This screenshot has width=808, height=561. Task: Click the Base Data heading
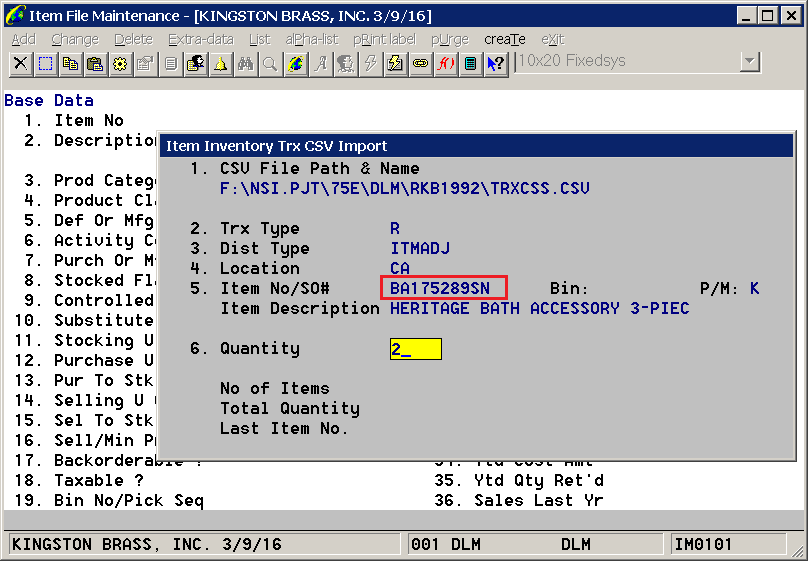49,100
